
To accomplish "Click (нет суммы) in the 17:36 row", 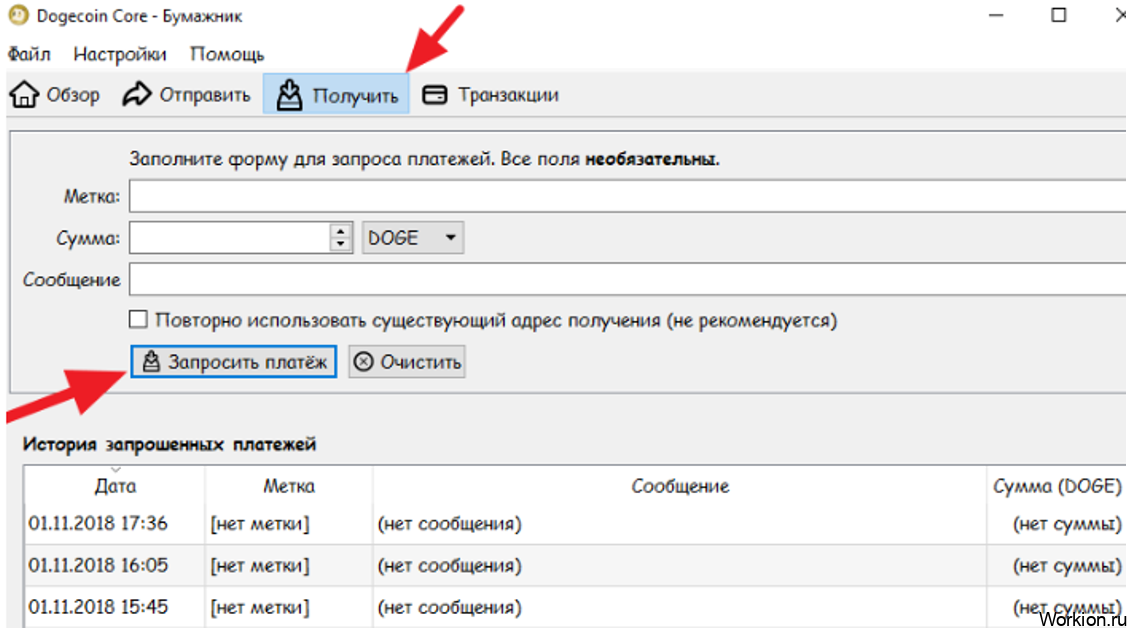I will pyautogui.click(x=1067, y=524).
